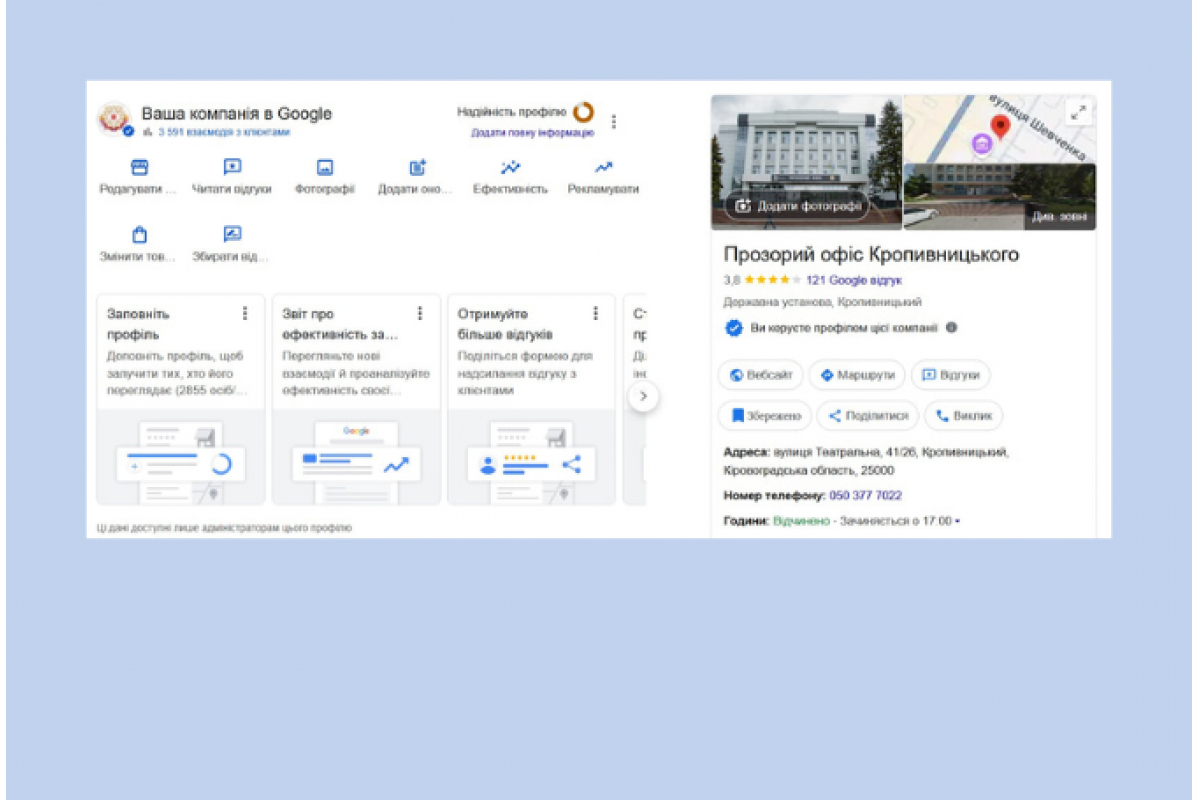Click the company logo avatar
The width and height of the screenshot is (1200, 800).
click(x=114, y=119)
